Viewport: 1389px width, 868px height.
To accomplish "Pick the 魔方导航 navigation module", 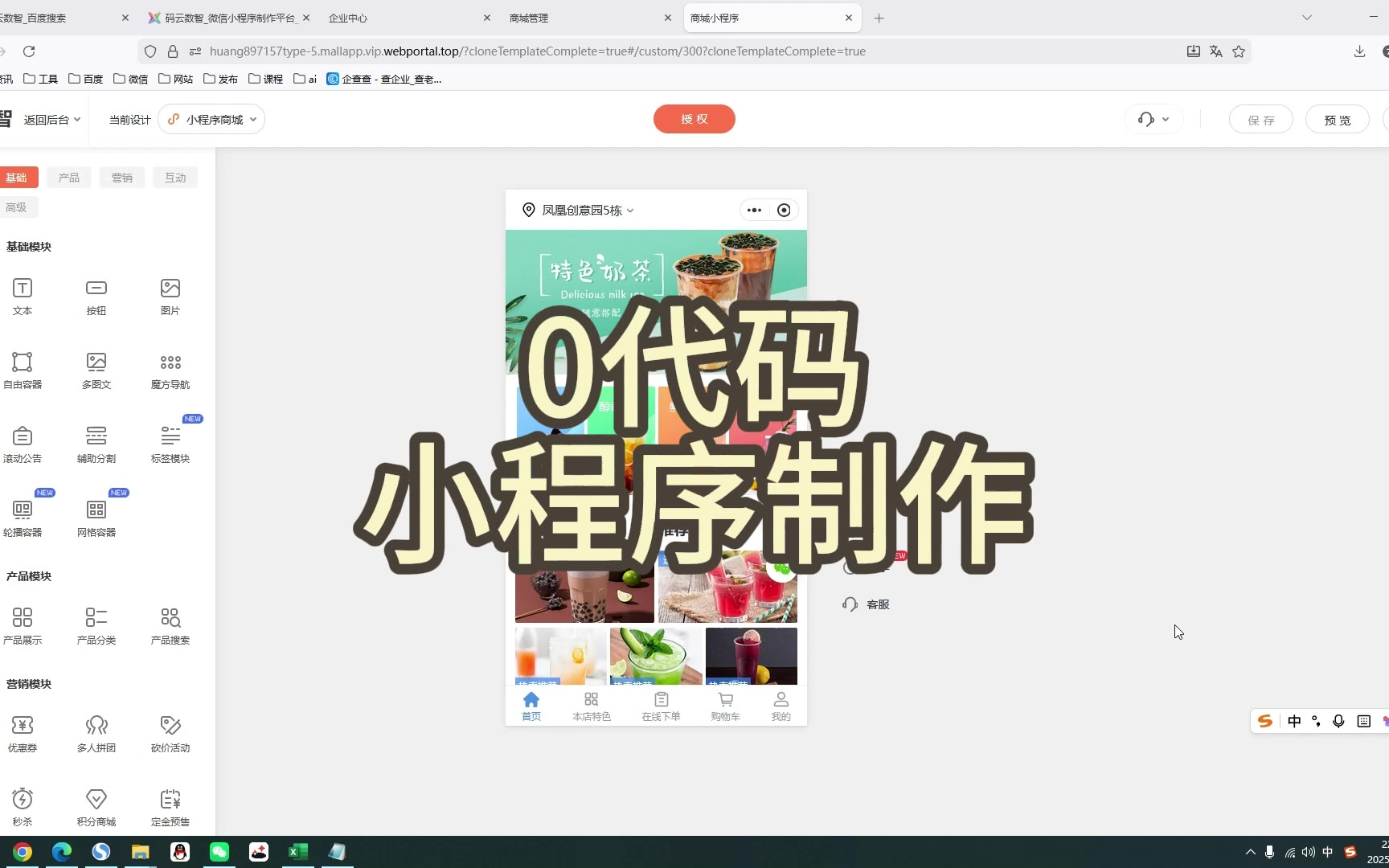I will (x=170, y=370).
